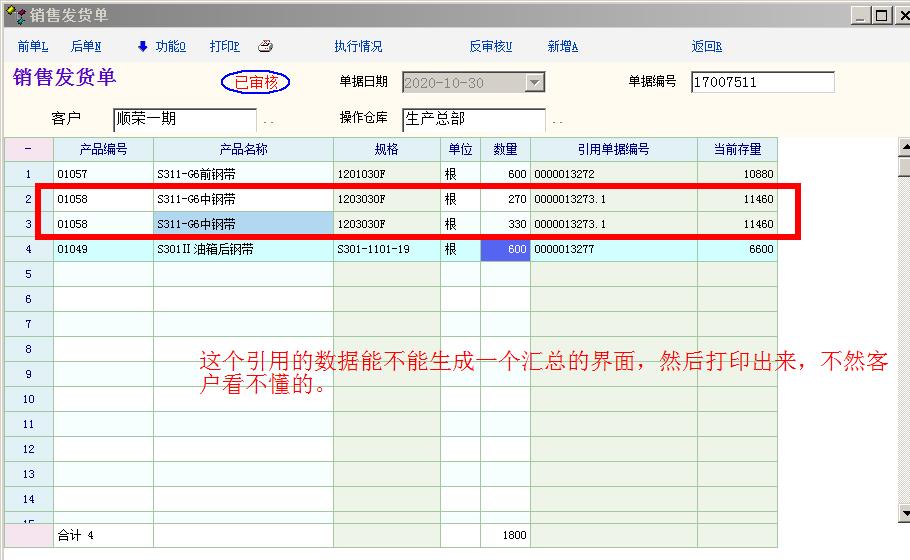Create a new record with 新增
910x560 pixels.
click(x=562, y=47)
